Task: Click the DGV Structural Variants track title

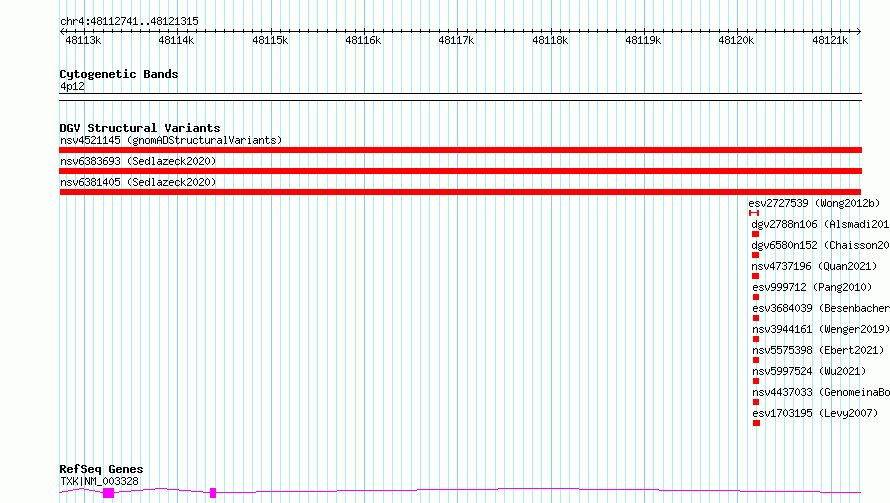Action: (x=140, y=128)
